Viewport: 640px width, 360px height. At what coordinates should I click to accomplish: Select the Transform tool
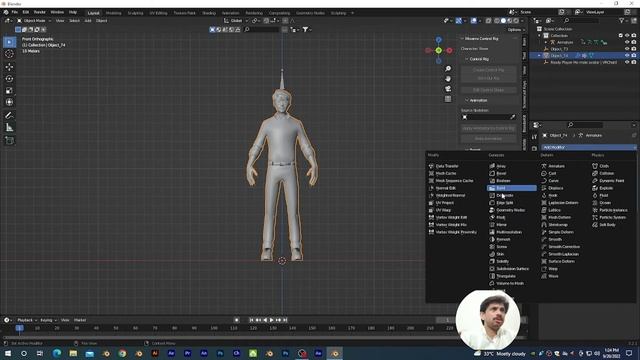9,102
